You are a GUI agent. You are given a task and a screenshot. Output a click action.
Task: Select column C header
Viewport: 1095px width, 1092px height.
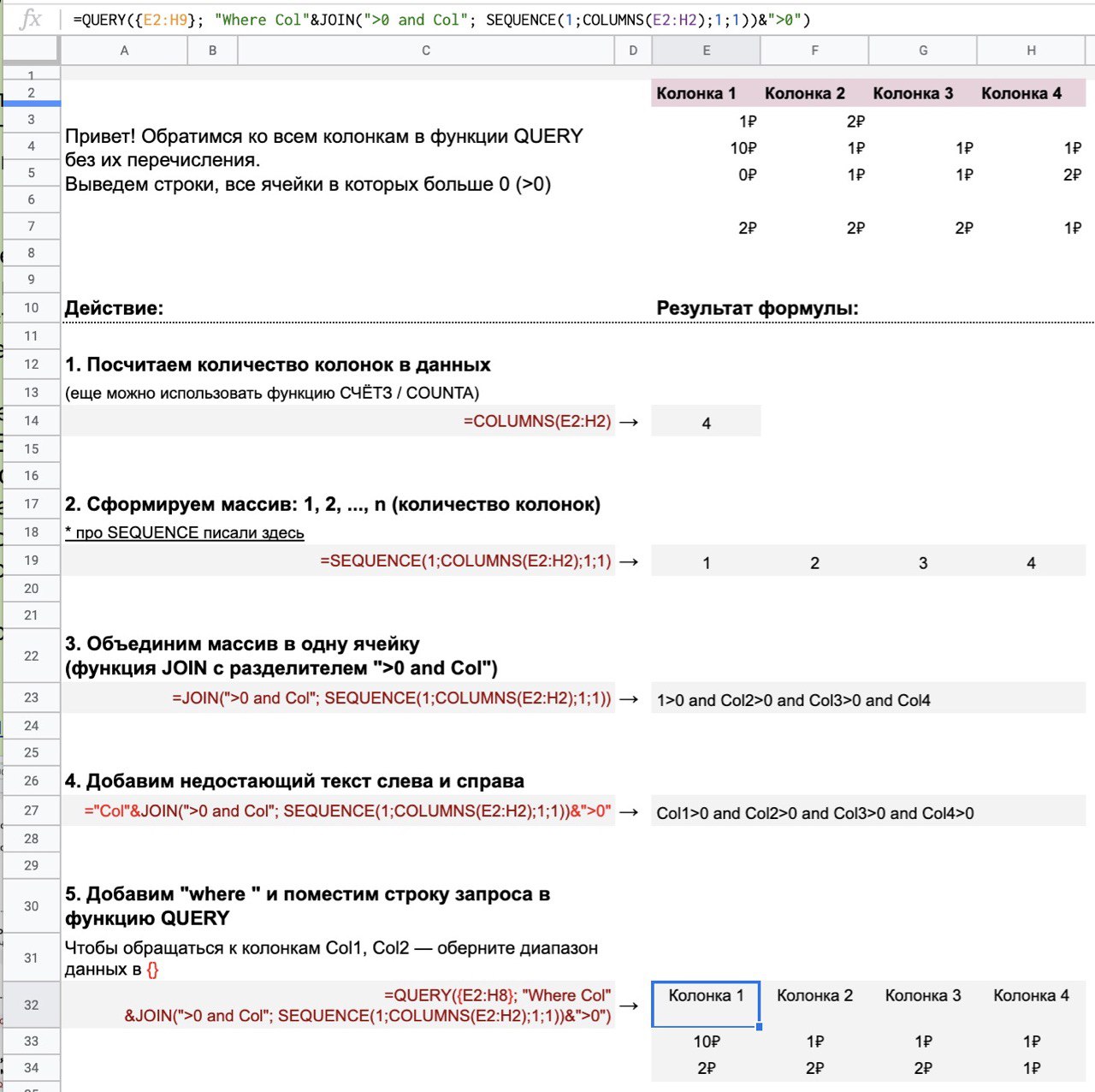click(x=426, y=50)
